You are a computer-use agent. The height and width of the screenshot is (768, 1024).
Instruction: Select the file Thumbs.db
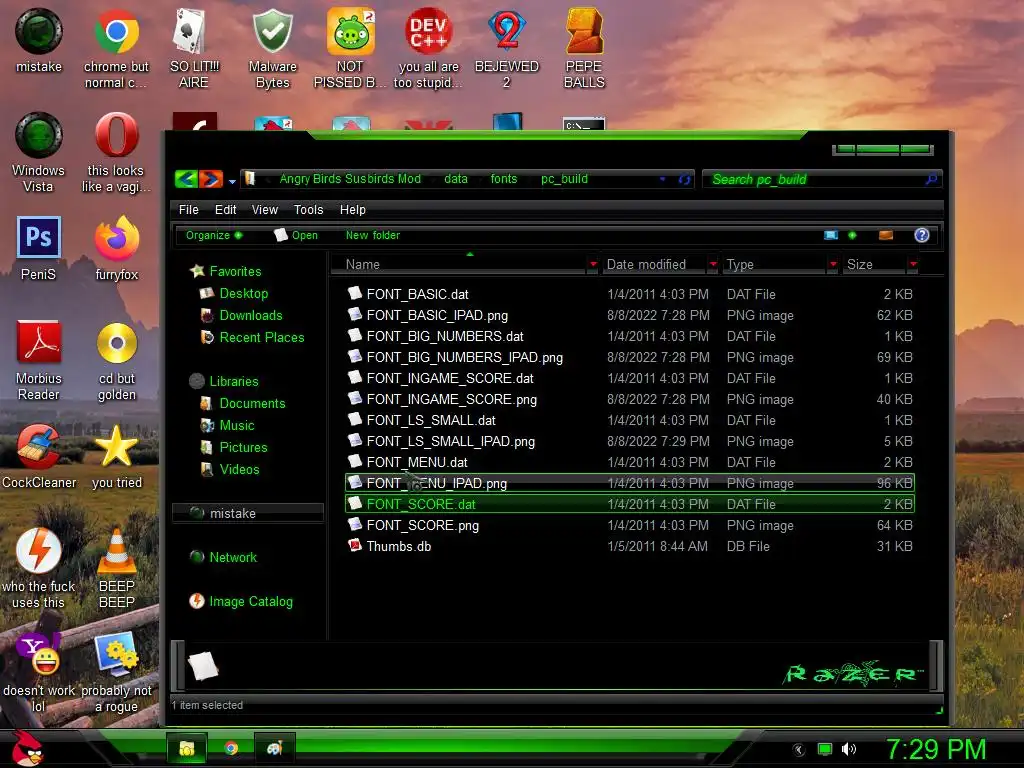[398, 547]
